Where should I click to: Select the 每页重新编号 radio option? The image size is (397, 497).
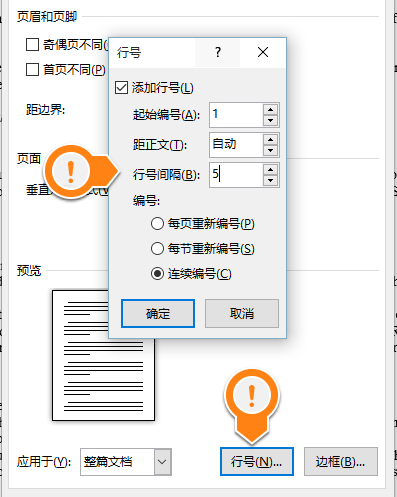tap(157, 223)
